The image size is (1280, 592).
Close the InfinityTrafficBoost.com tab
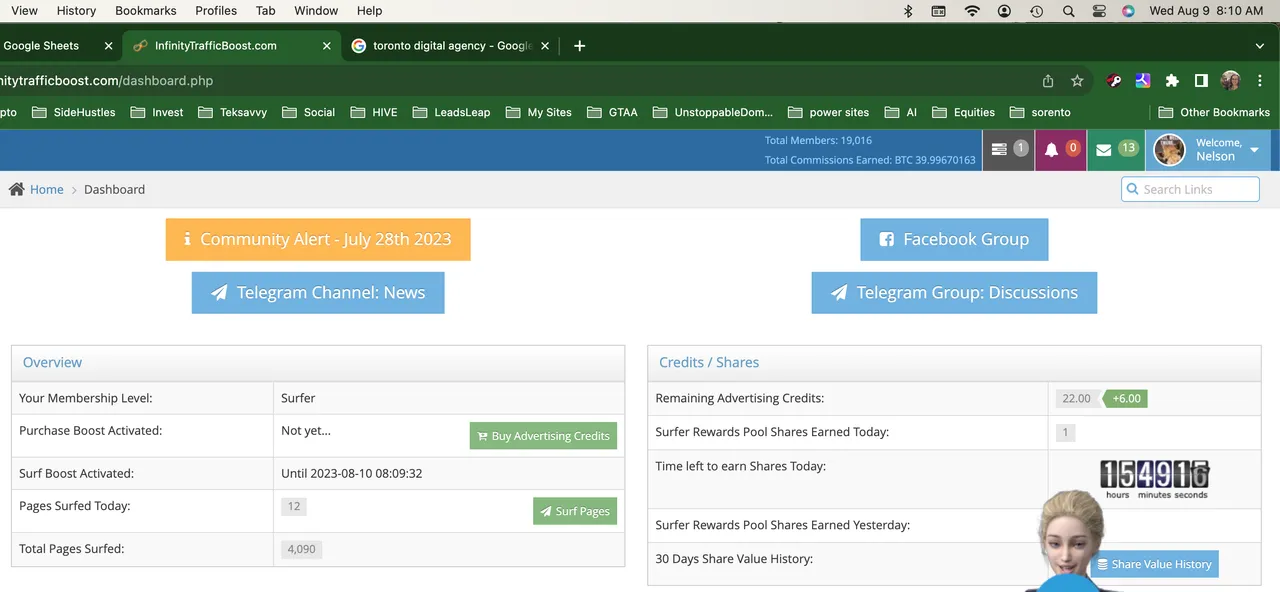pos(327,46)
